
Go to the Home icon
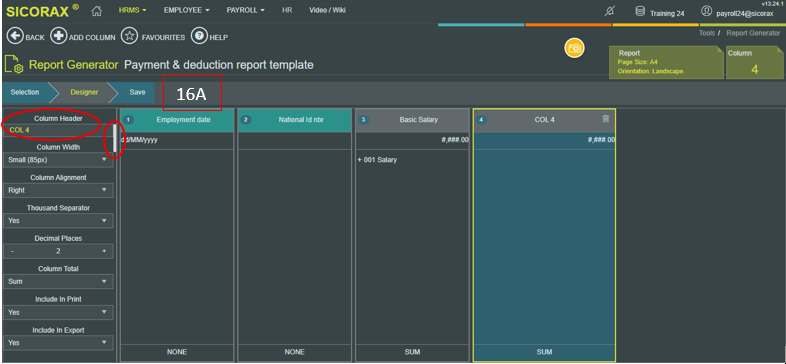tap(97, 11)
